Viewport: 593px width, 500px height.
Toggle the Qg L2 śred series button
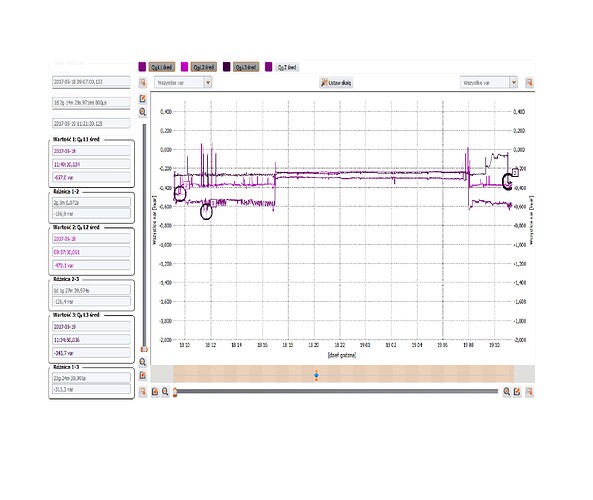pyautogui.click(x=204, y=67)
